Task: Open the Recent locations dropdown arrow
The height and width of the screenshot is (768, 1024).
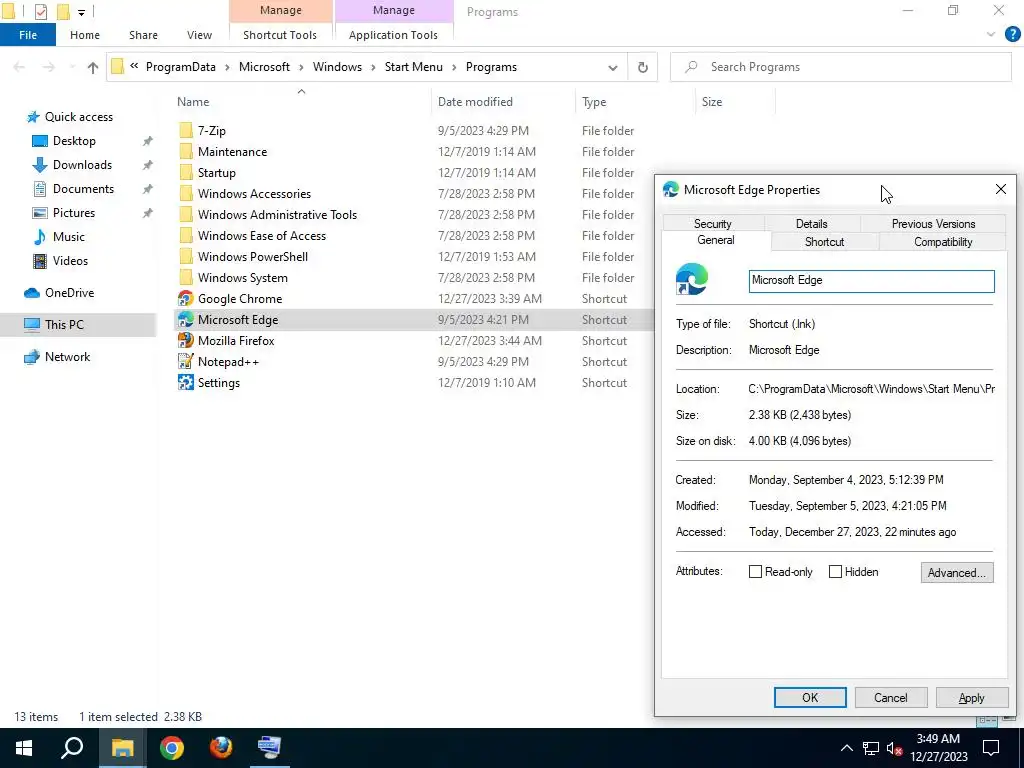Action: tap(71, 67)
